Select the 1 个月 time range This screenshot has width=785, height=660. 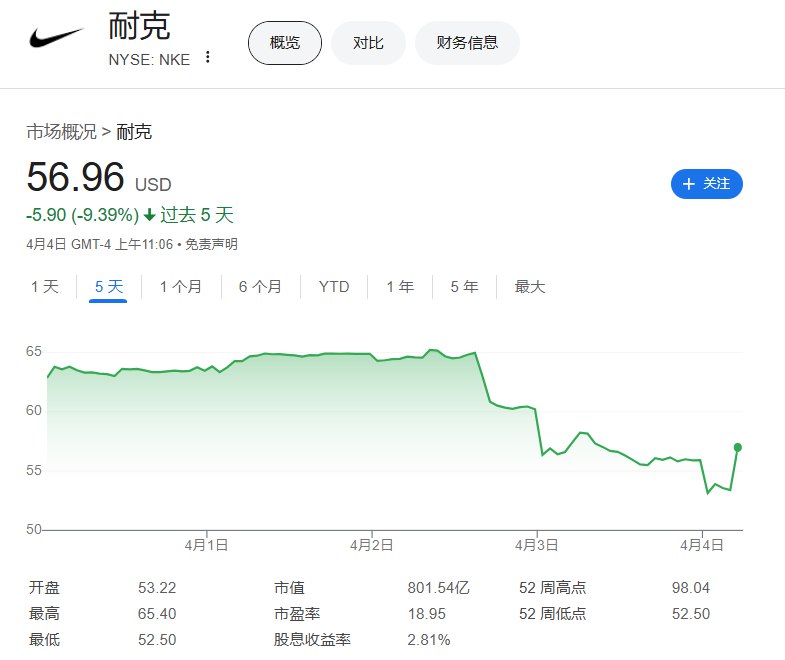coord(181,287)
